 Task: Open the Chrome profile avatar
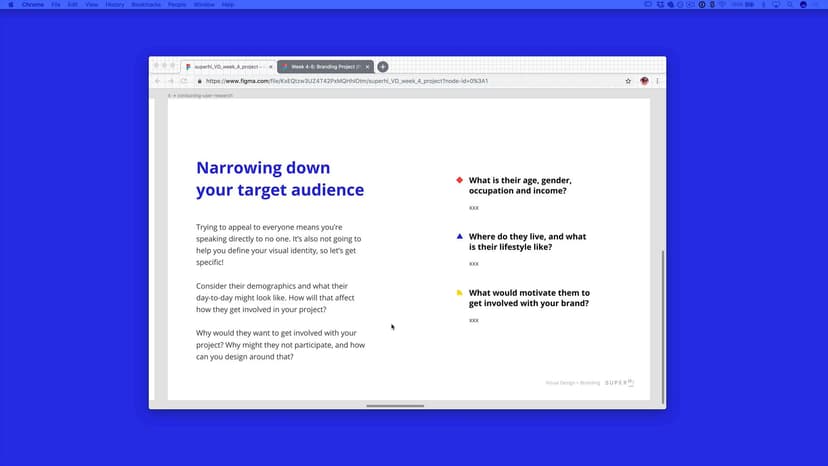(644, 81)
